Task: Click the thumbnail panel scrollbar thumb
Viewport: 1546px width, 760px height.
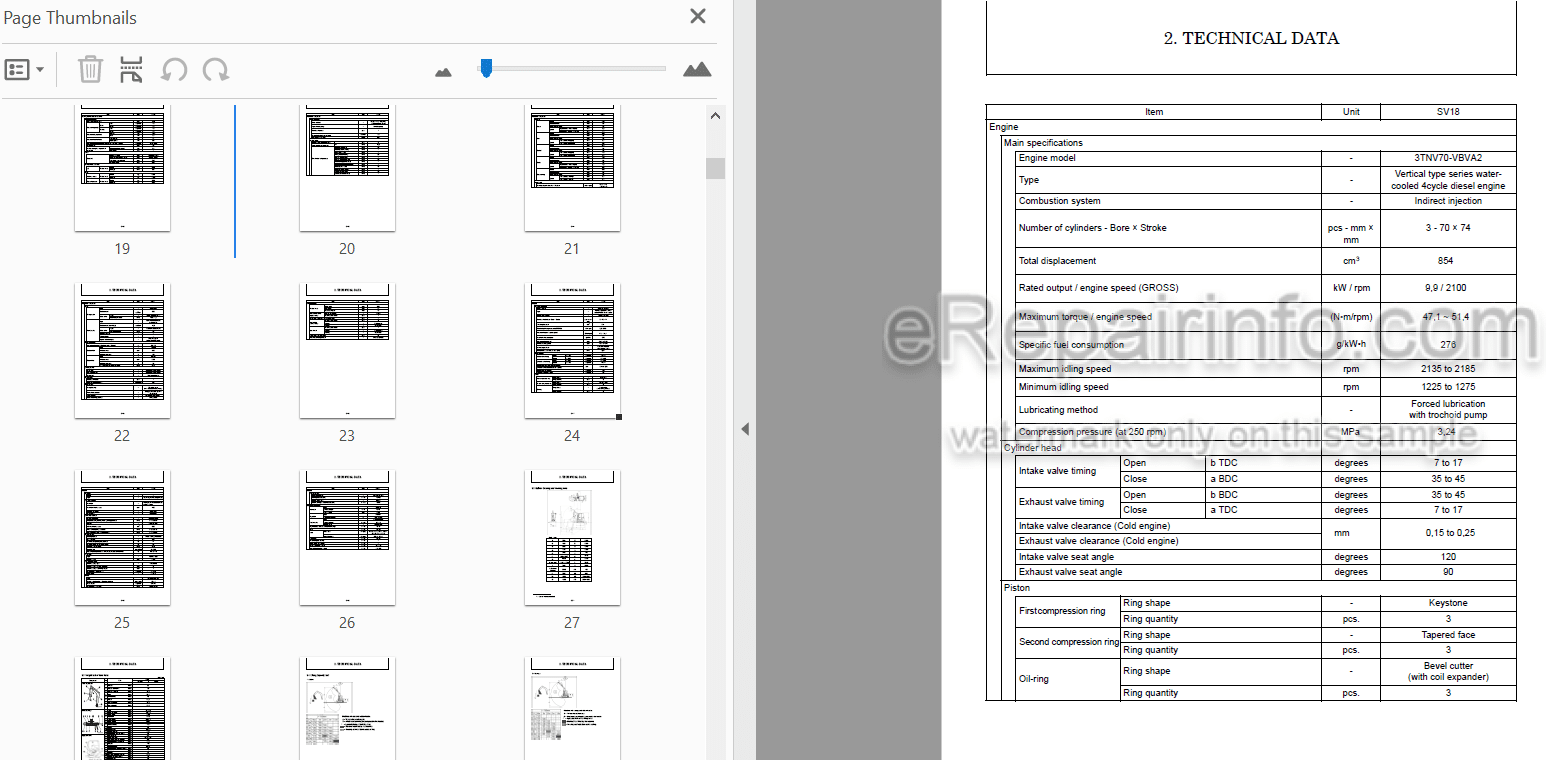Action: (x=715, y=168)
